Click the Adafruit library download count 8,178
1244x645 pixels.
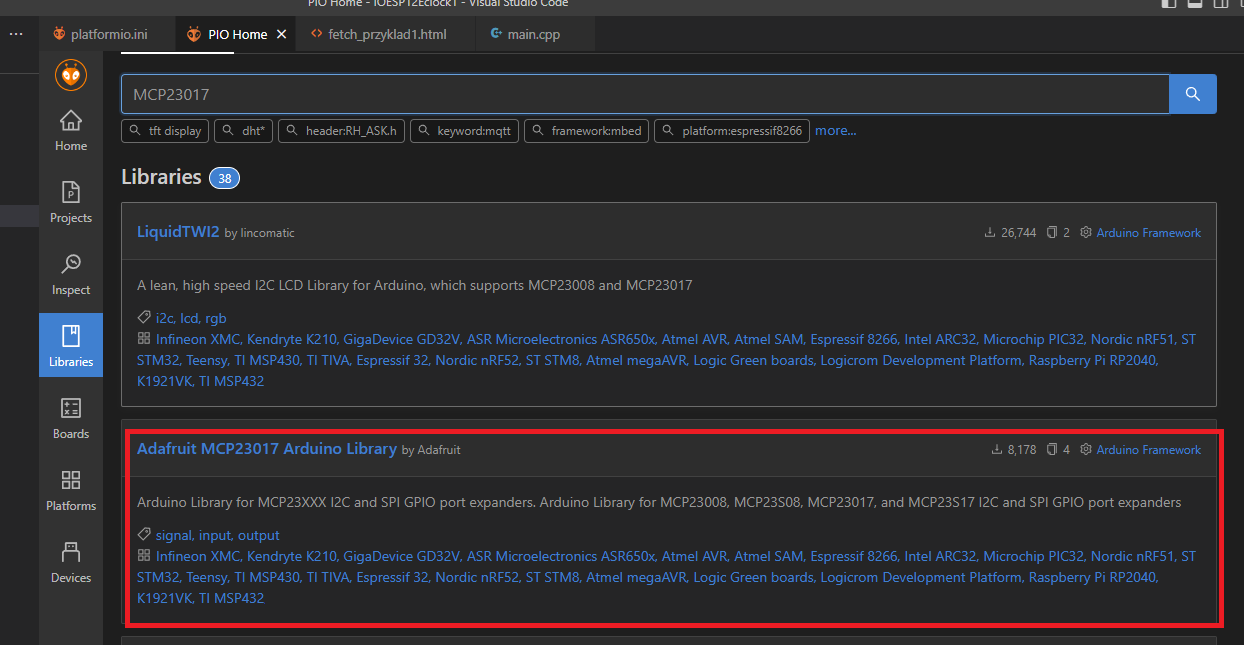tap(1022, 450)
